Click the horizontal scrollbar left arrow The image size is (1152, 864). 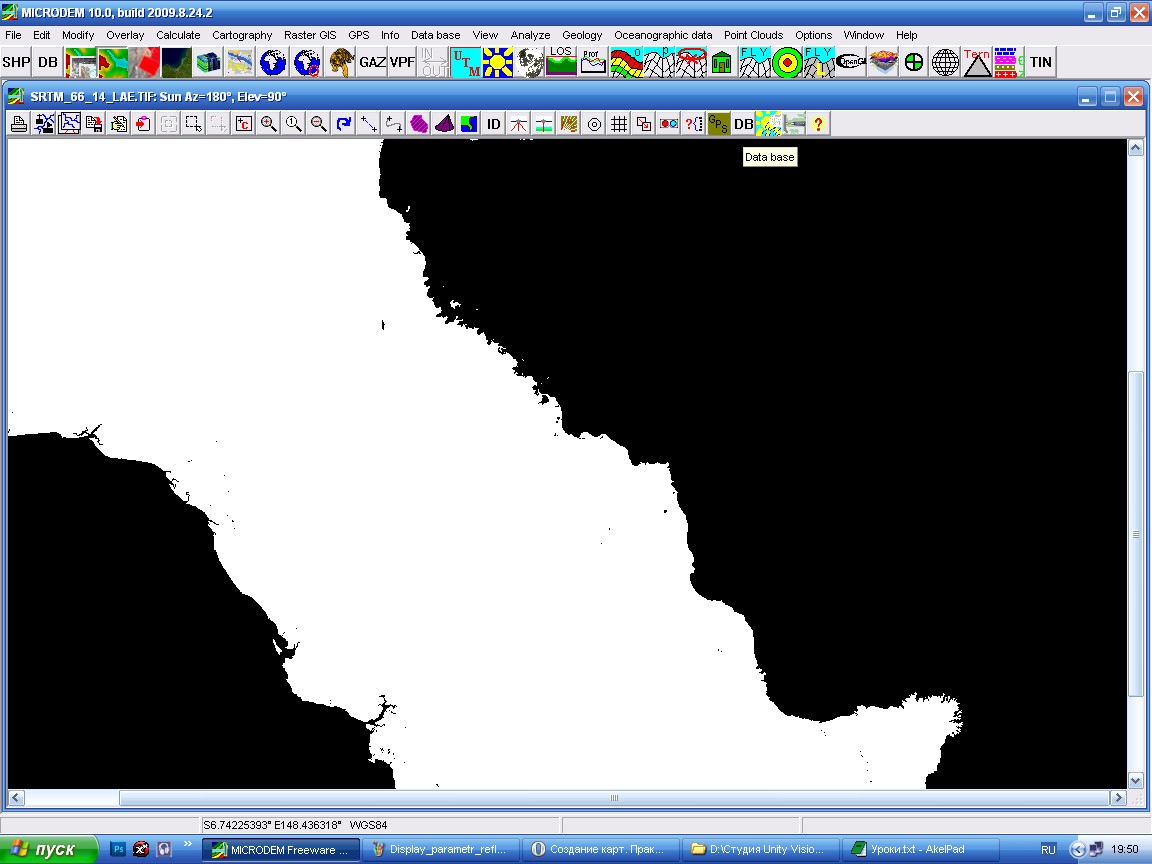tap(15, 798)
